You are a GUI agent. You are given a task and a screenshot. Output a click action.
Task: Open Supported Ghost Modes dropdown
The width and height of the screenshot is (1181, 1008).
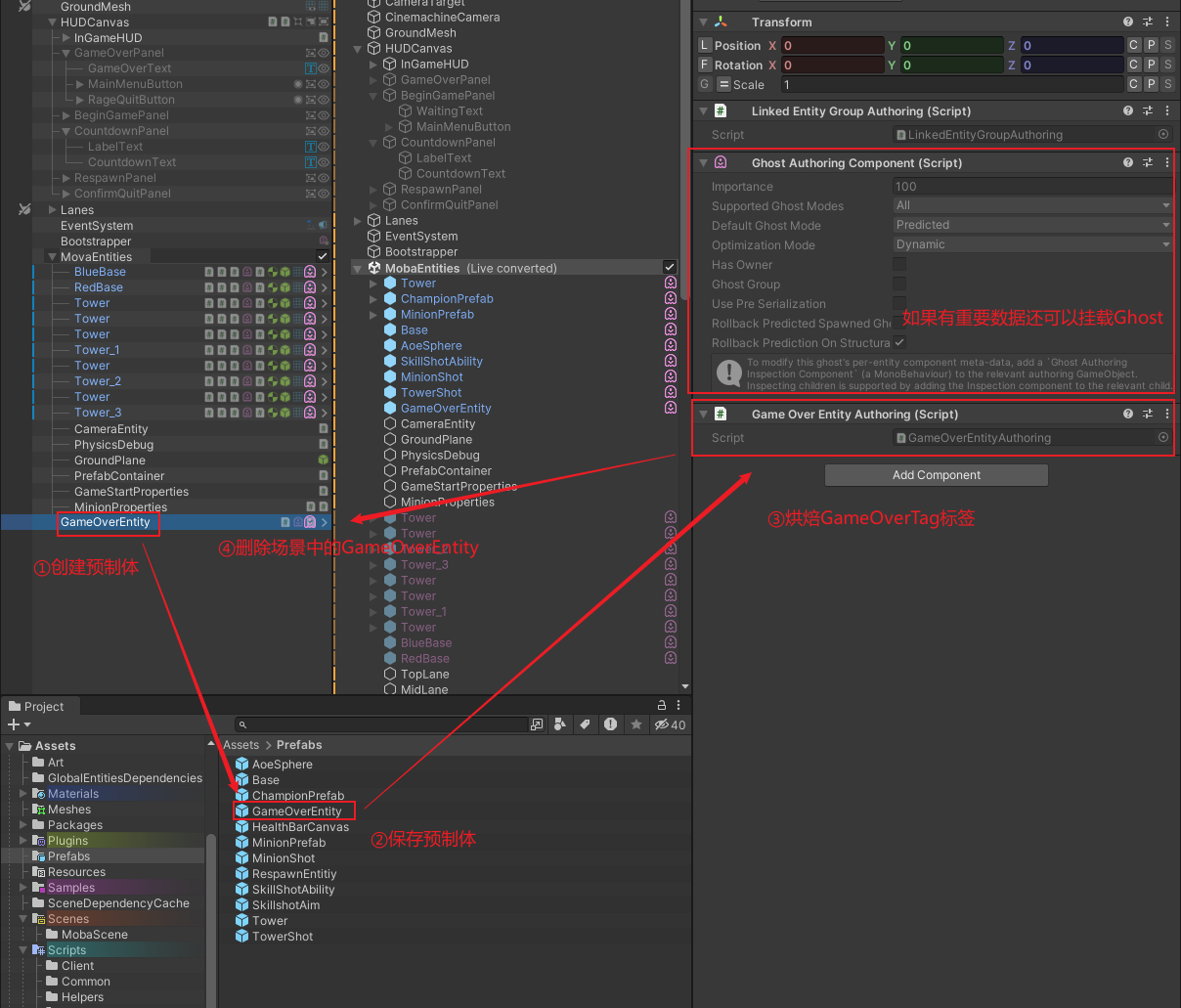pyautogui.click(x=1032, y=205)
